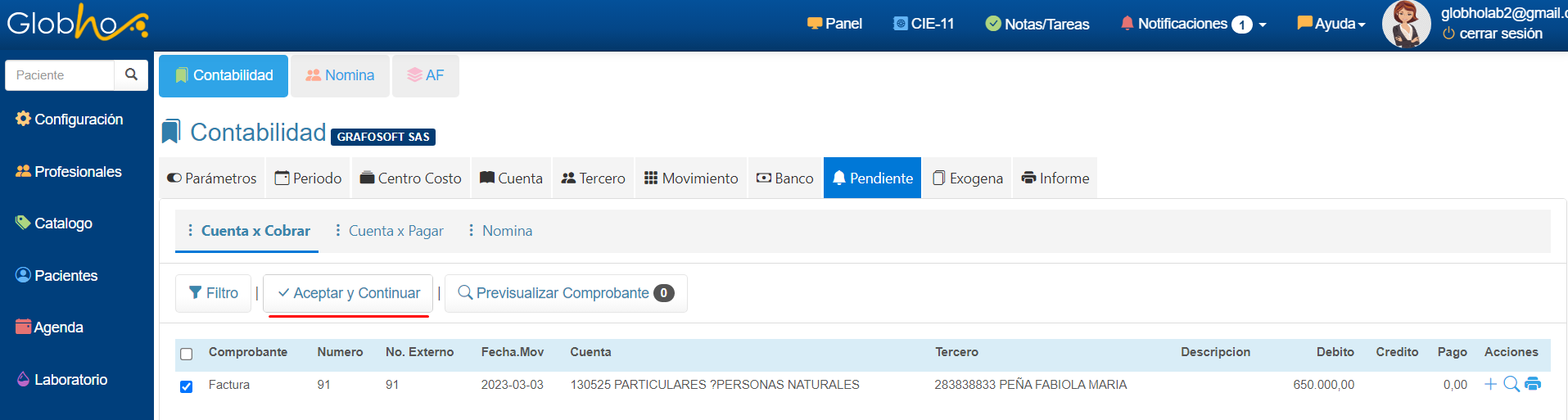Click Previsualizar Comprobante button

pyautogui.click(x=566, y=293)
